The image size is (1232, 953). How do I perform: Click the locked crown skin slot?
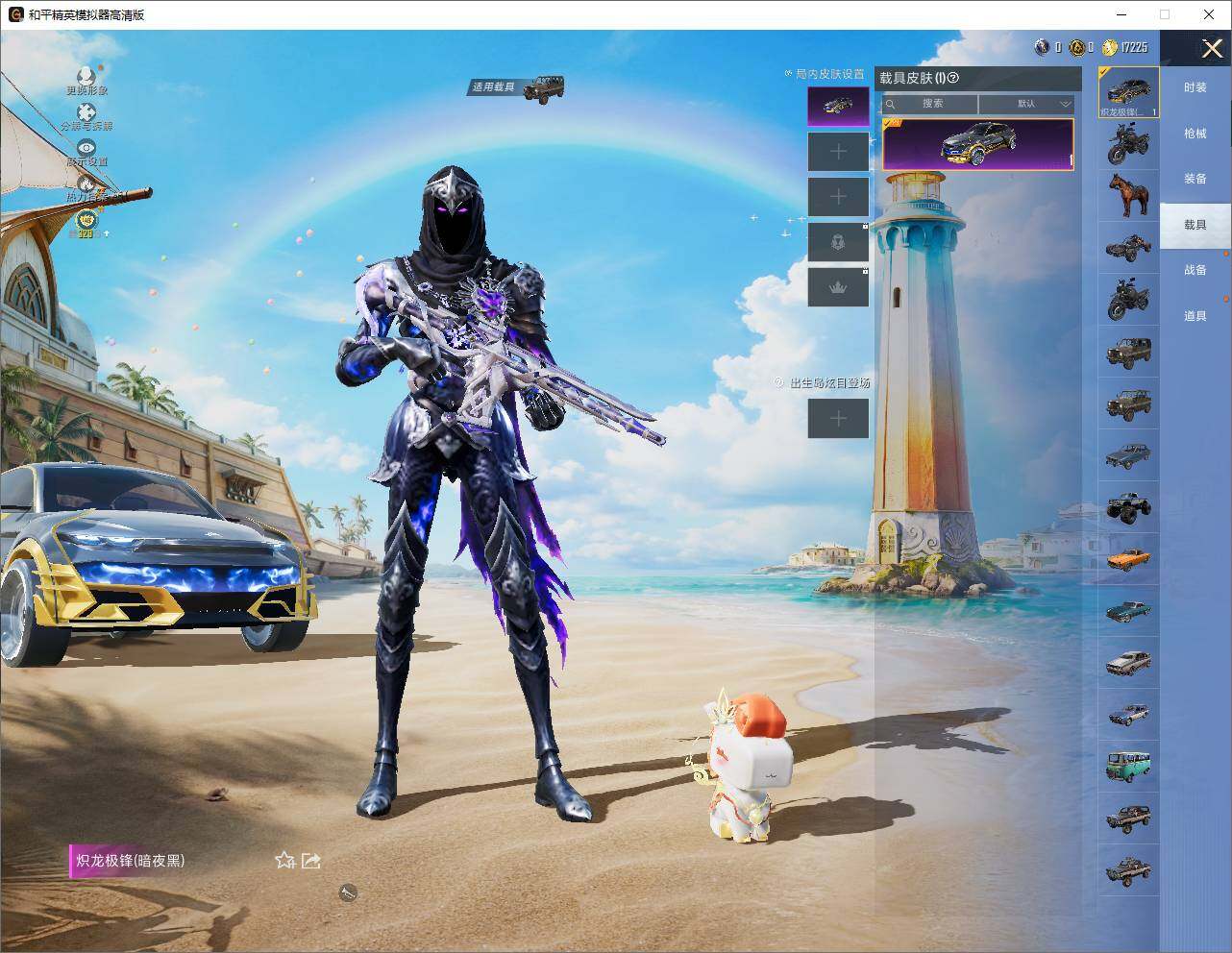[x=838, y=287]
